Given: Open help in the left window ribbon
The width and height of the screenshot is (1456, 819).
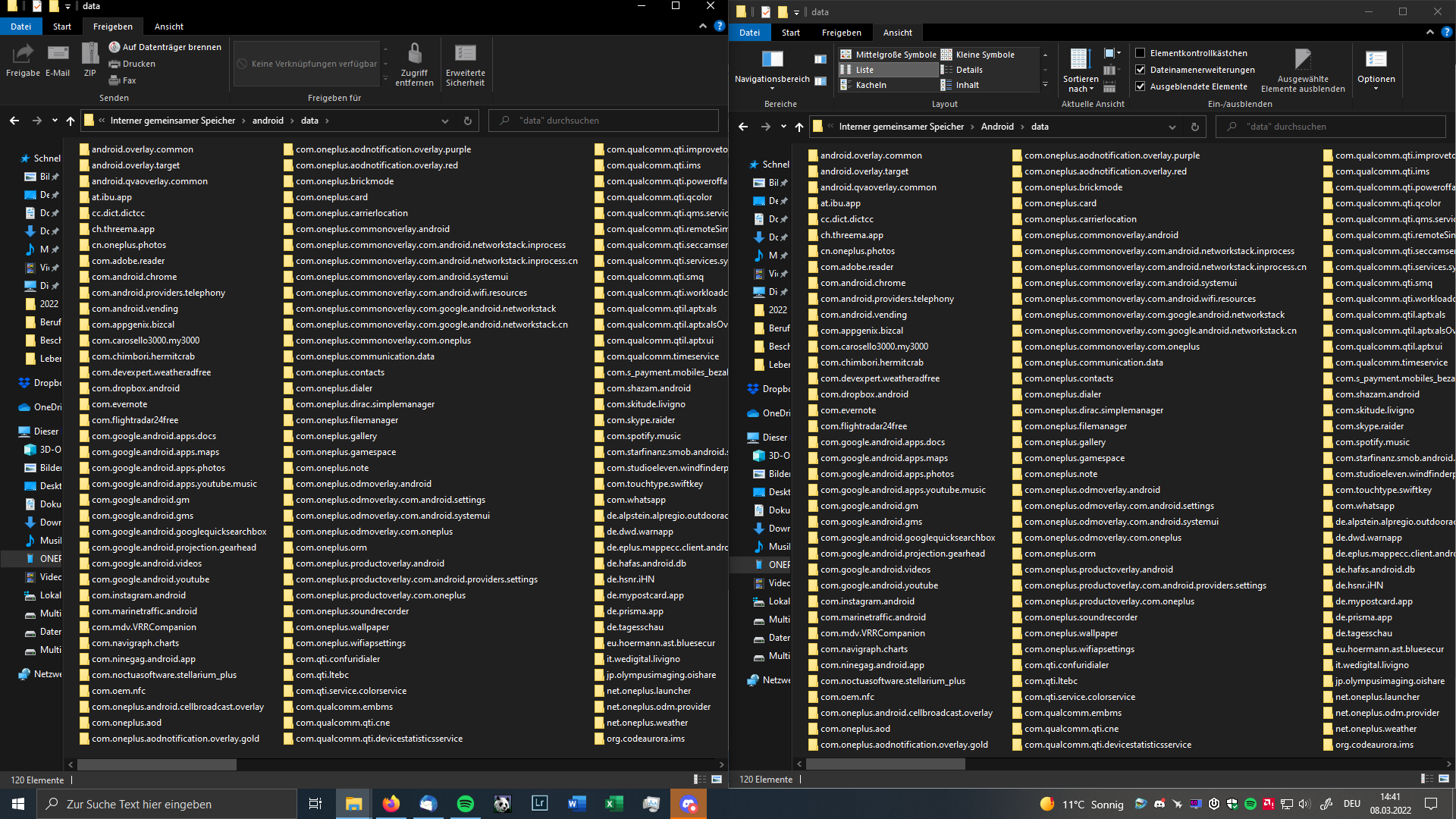Looking at the screenshot, I should point(720,26).
